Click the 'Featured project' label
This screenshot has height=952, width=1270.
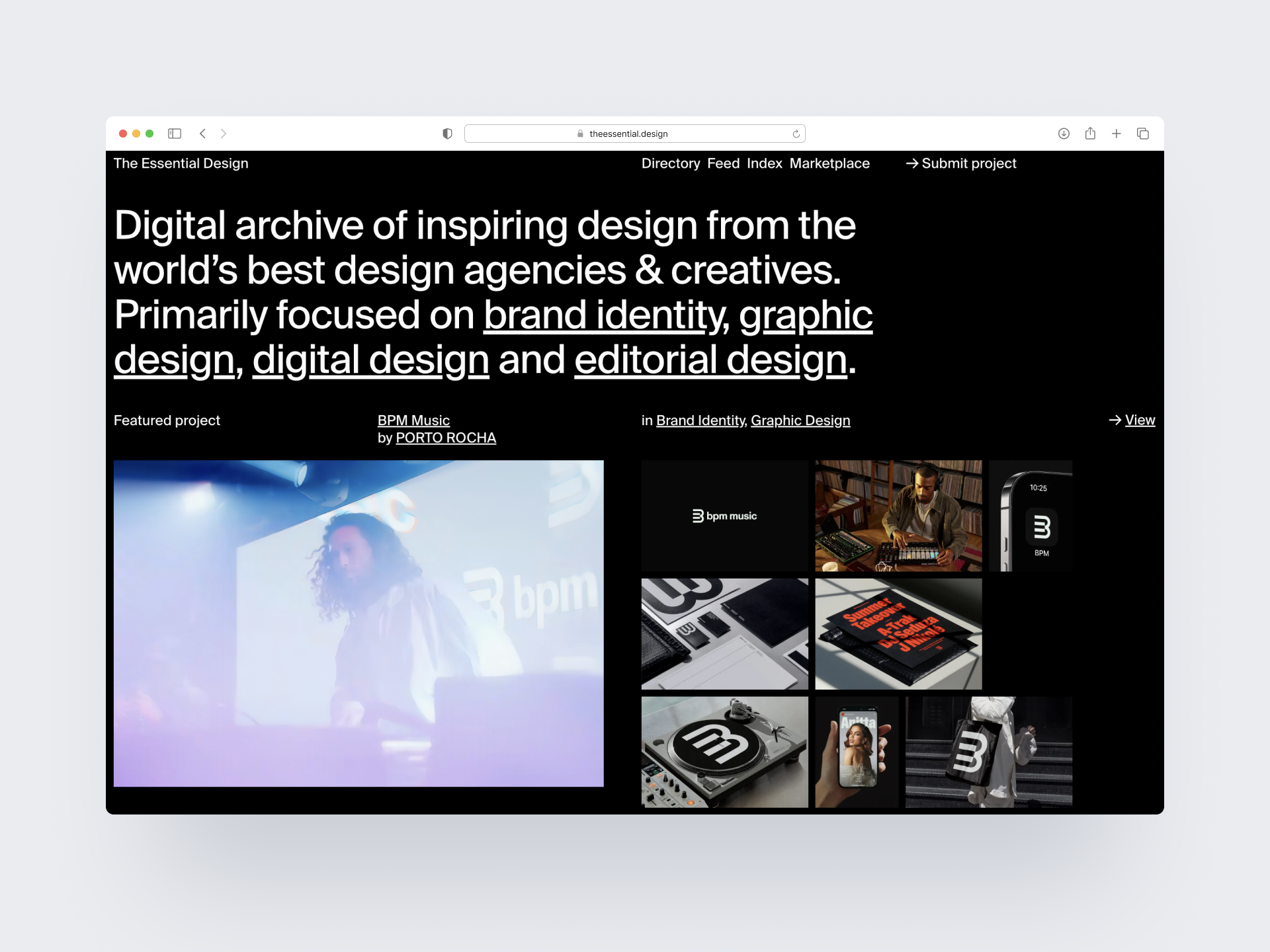click(167, 420)
